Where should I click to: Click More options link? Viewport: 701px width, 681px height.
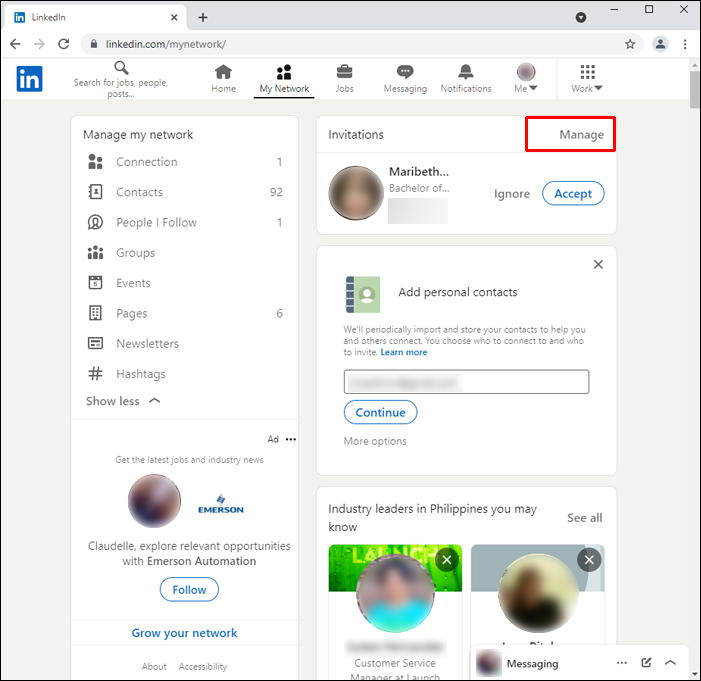[375, 441]
